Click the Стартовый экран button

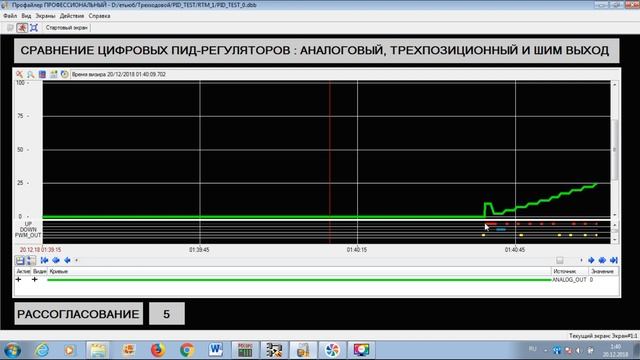click(x=67, y=28)
